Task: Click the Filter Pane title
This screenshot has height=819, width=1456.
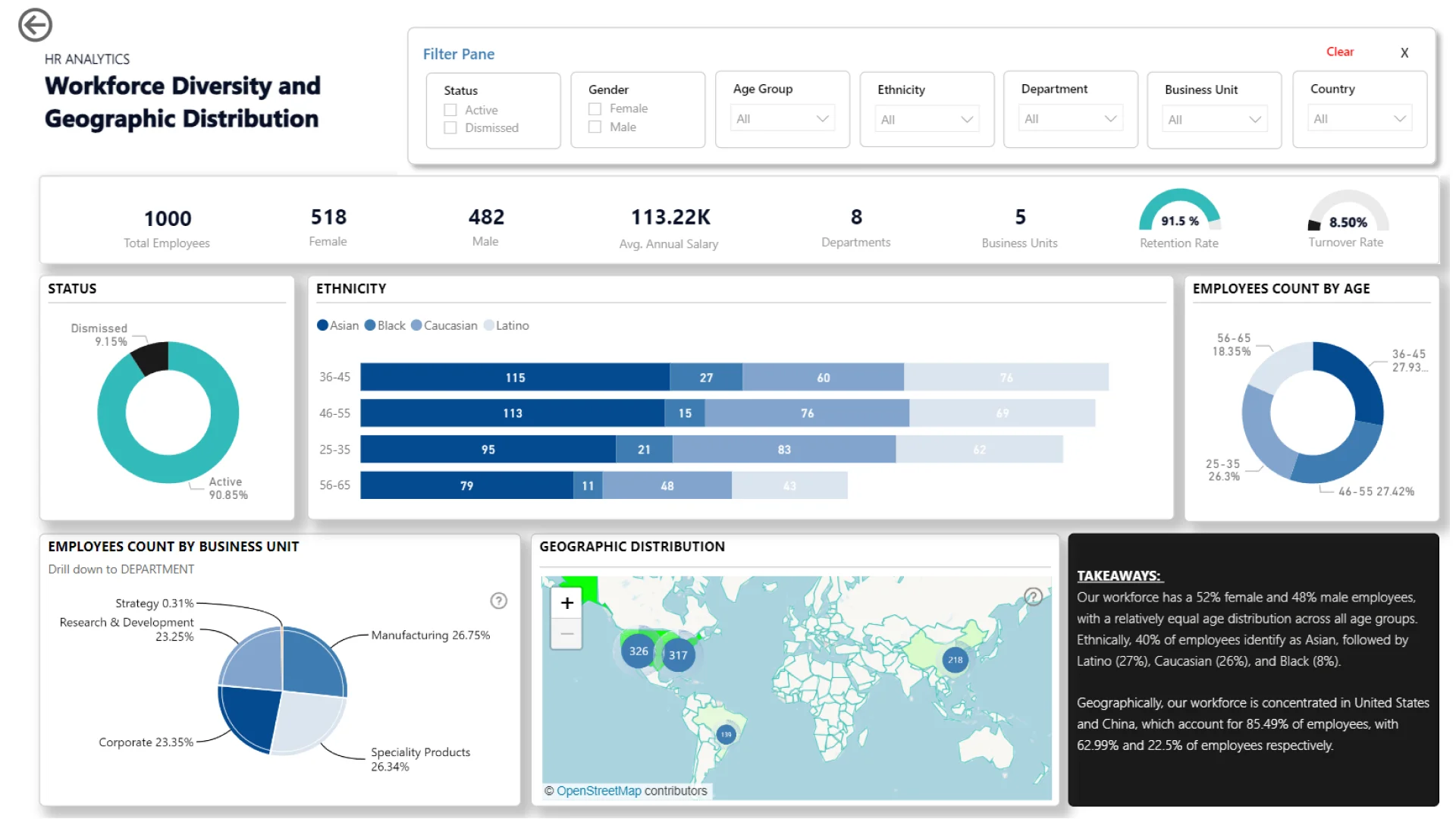Action: tap(459, 54)
